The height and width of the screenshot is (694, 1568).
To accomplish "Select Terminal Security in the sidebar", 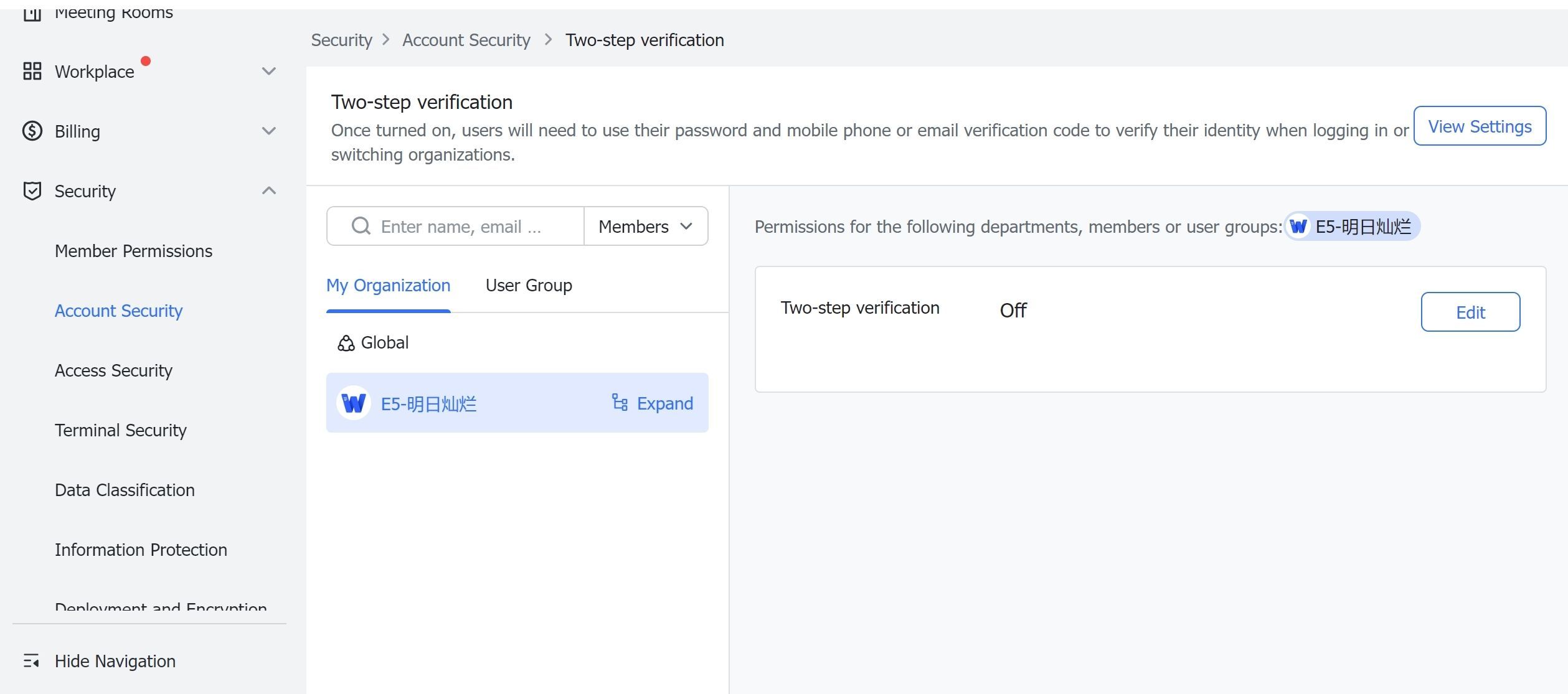I will (x=120, y=429).
